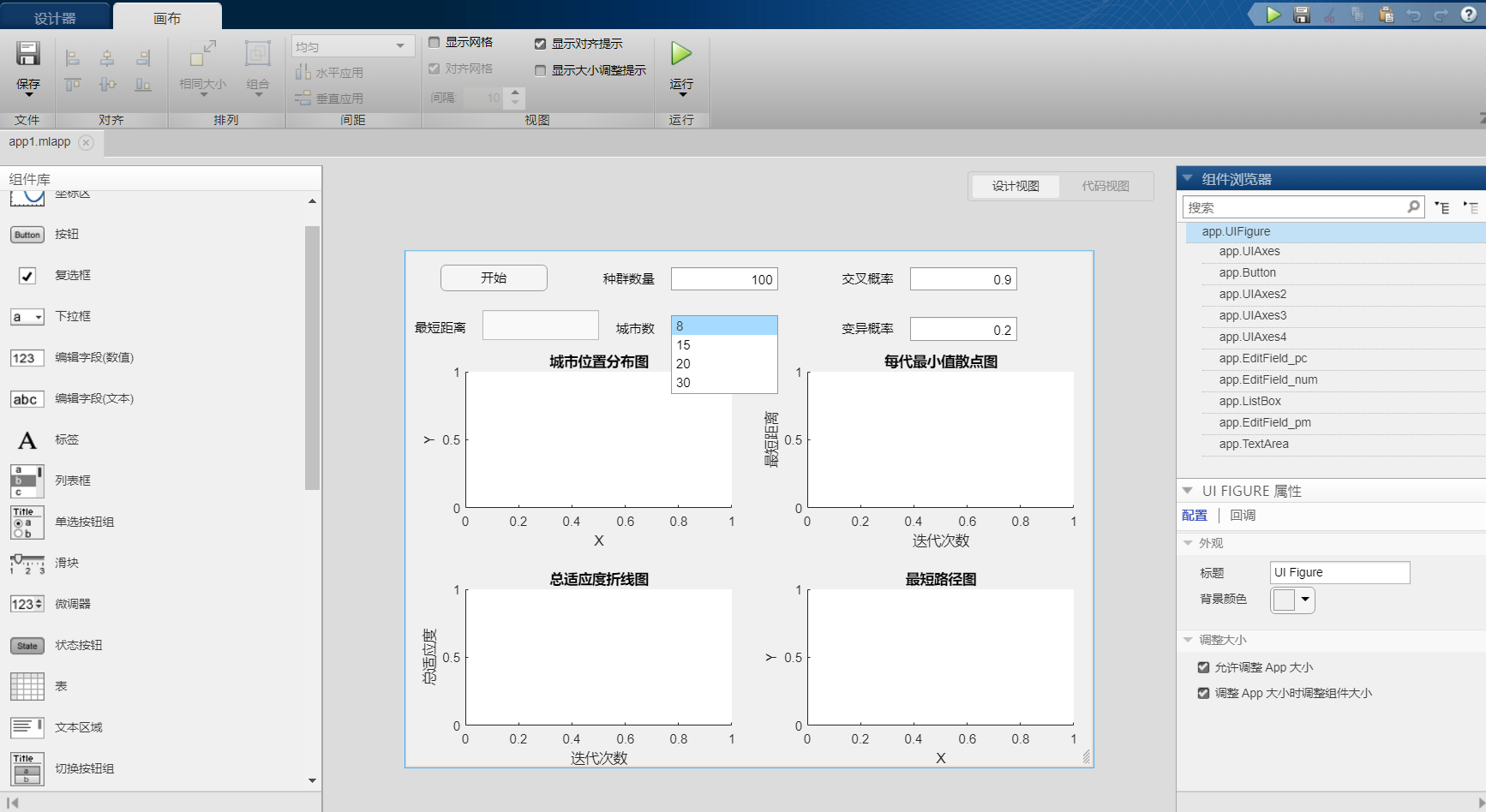Open the 均匀 spacing dropdown
Screen dimensions: 1486x812
tap(399, 45)
